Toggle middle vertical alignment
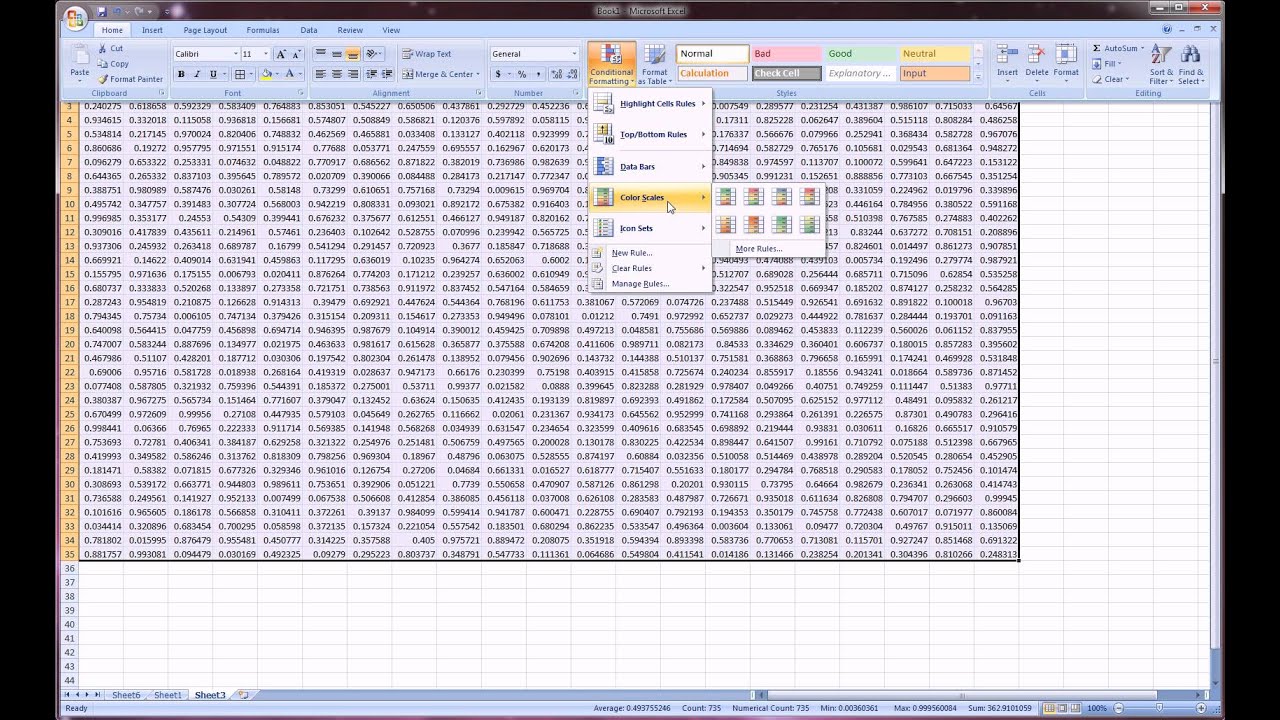This screenshot has height=720, width=1280. [x=337, y=54]
